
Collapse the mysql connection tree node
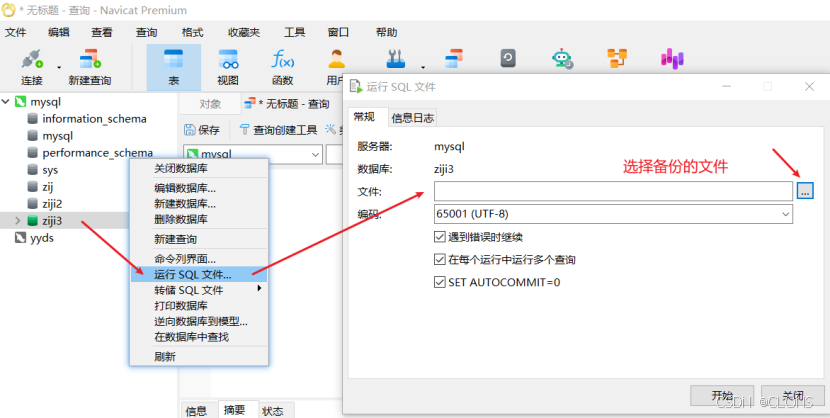[6, 101]
